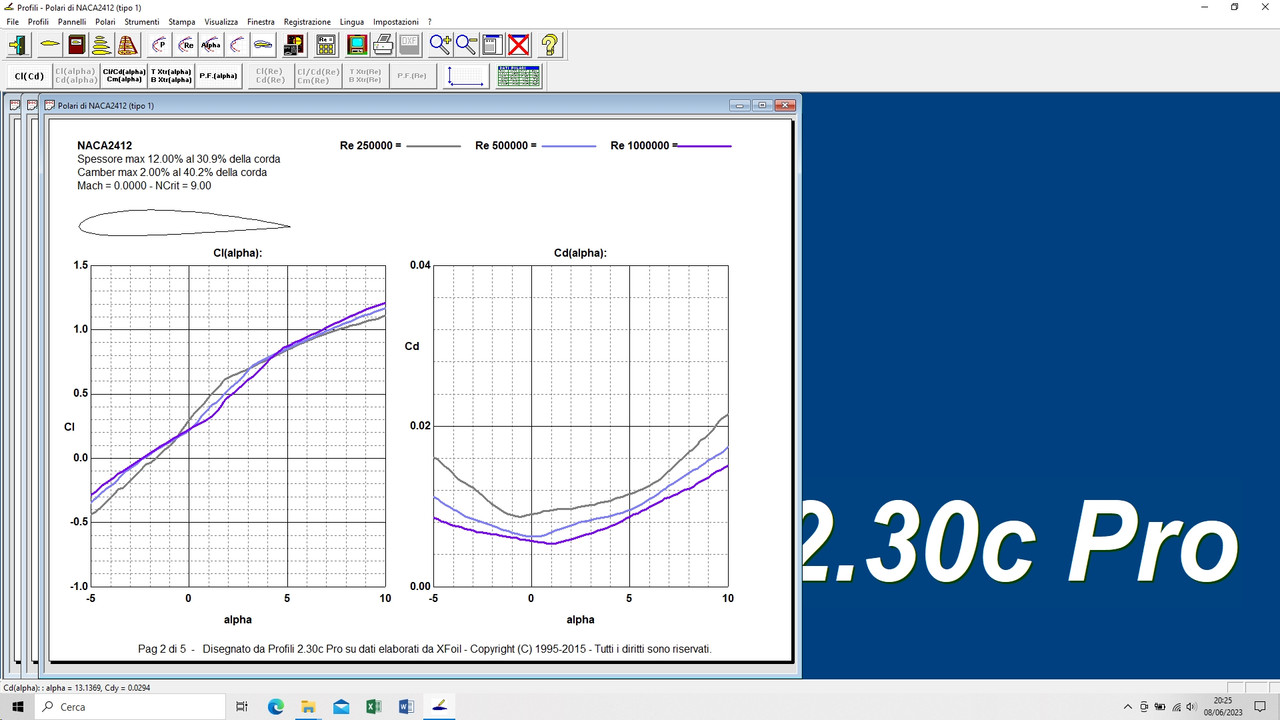Viewport: 1280px width, 720px height.
Task: Open Excel from the taskbar
Action: tap(373, 707)
